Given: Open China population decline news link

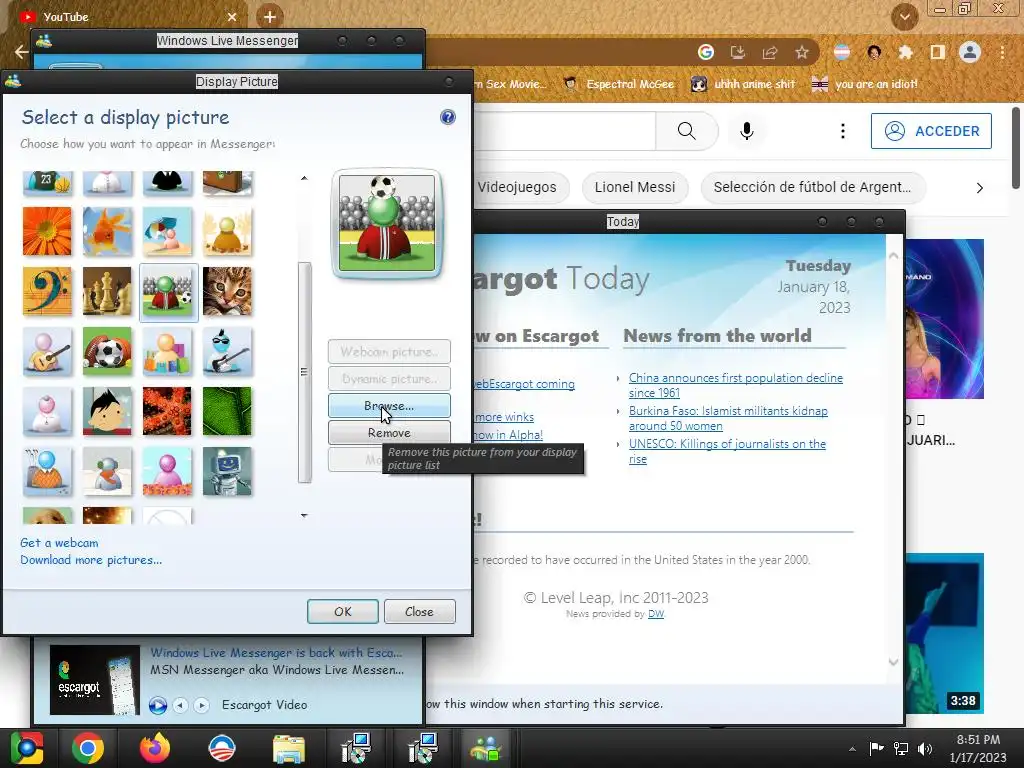Looking at the screenshot, I should tap(735, 385).
